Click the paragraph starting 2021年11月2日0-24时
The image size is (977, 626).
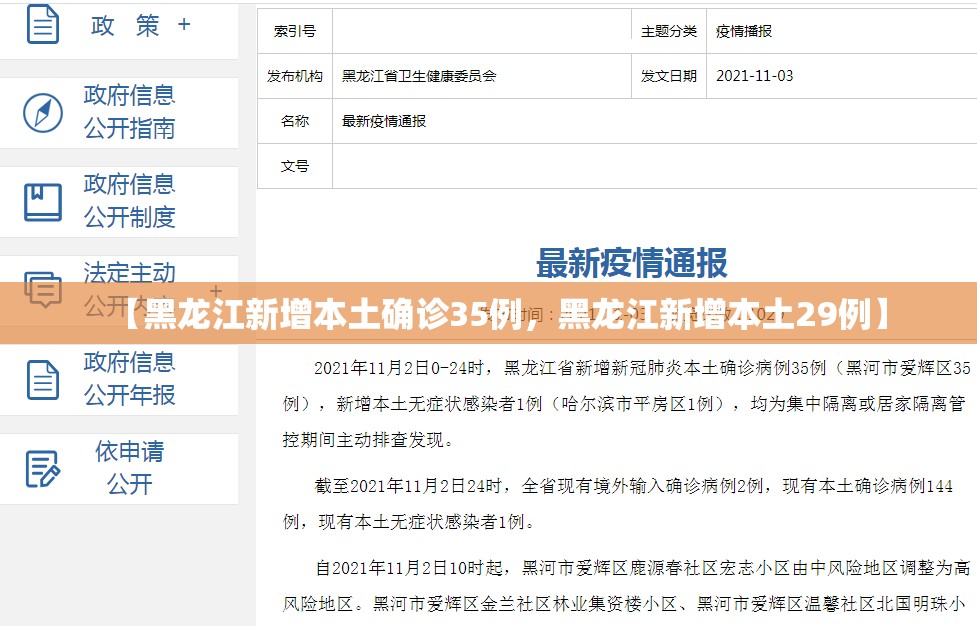(x=626, y=404)
